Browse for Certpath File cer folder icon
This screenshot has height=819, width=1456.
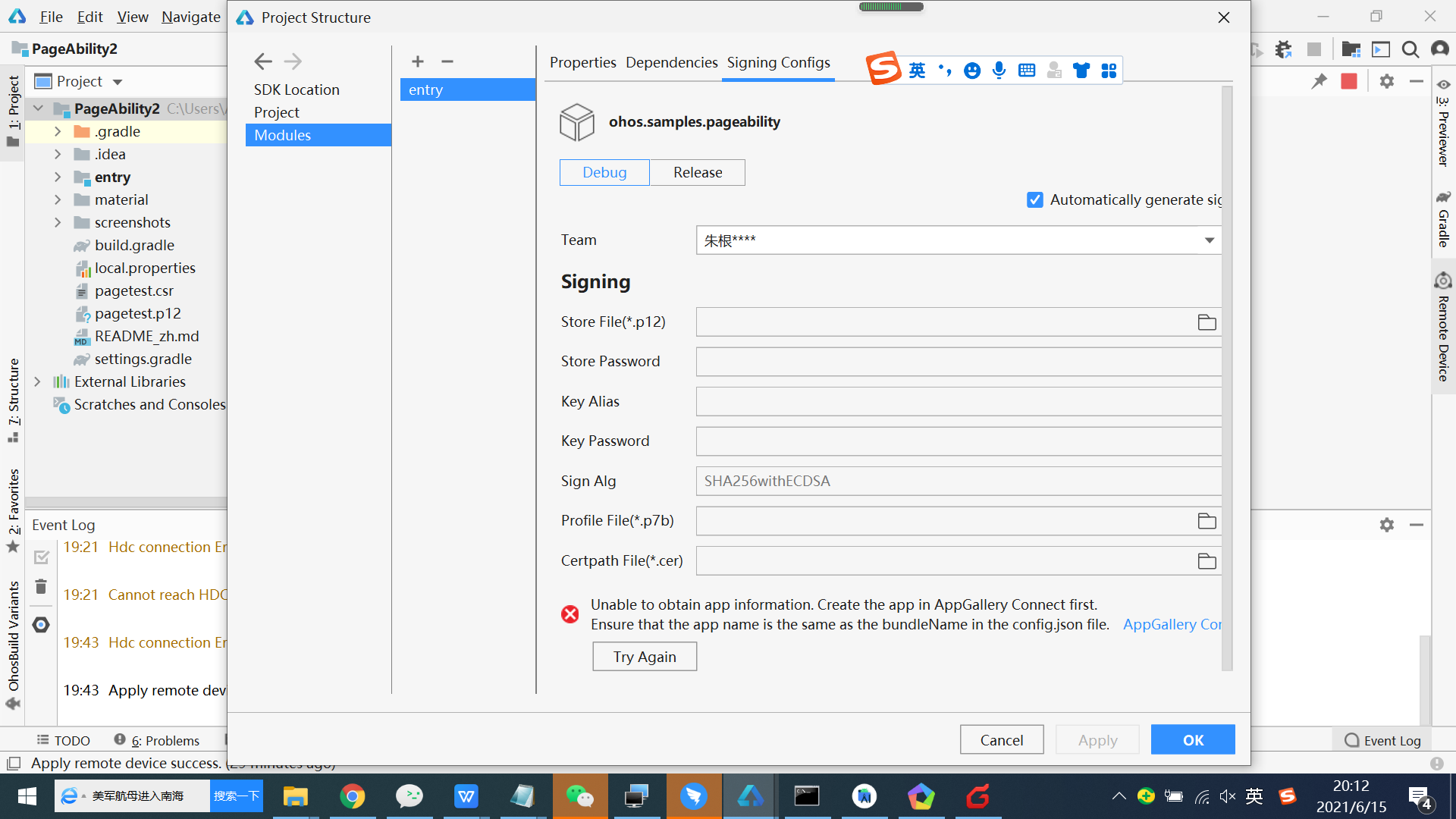point(1207,561)
